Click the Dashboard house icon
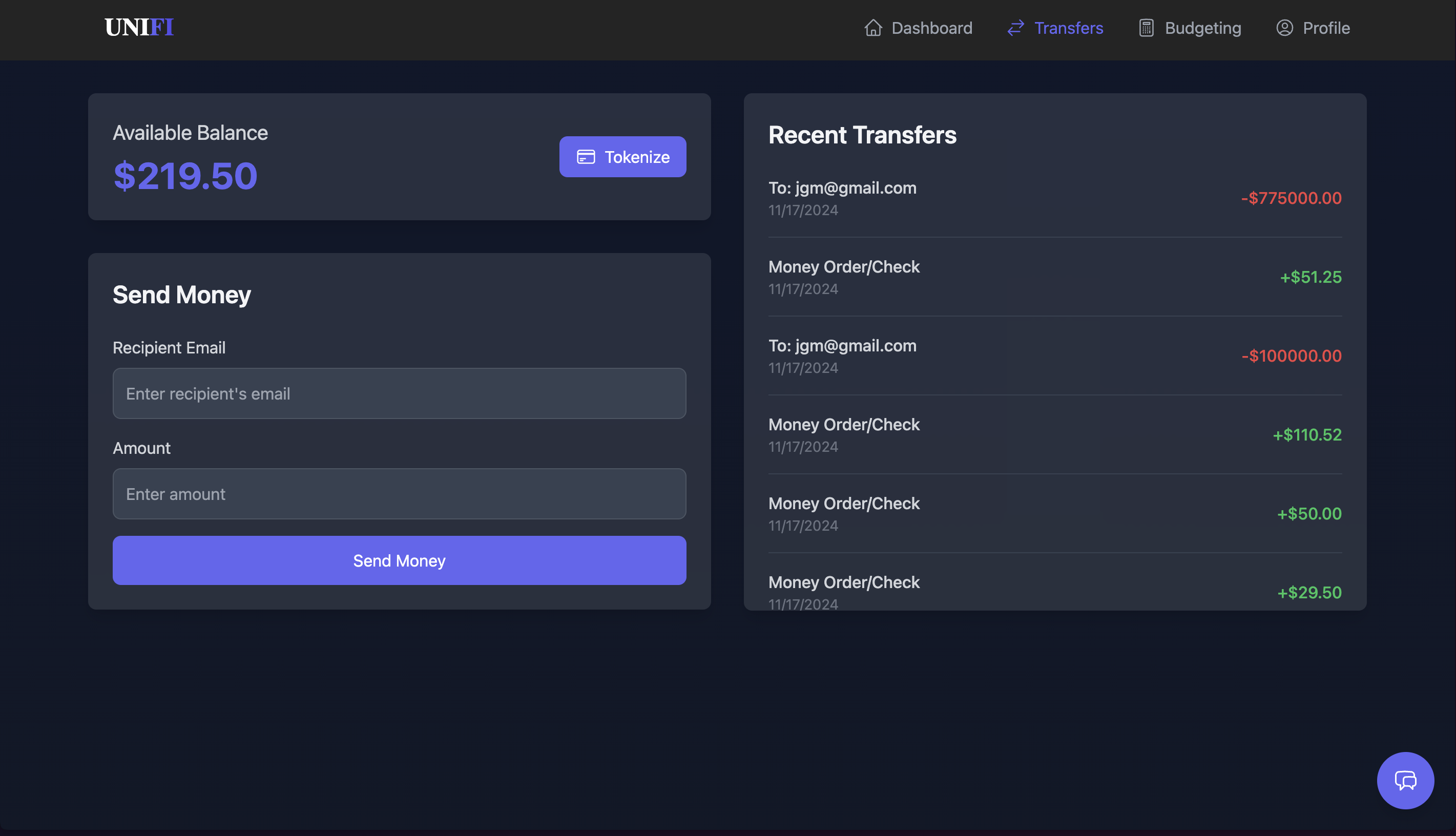The image size is (1456, 836). point(872,28)
